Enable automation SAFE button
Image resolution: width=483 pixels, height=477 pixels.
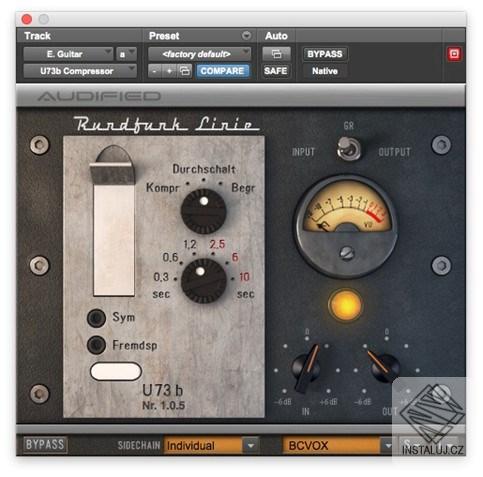pos(275,71)
